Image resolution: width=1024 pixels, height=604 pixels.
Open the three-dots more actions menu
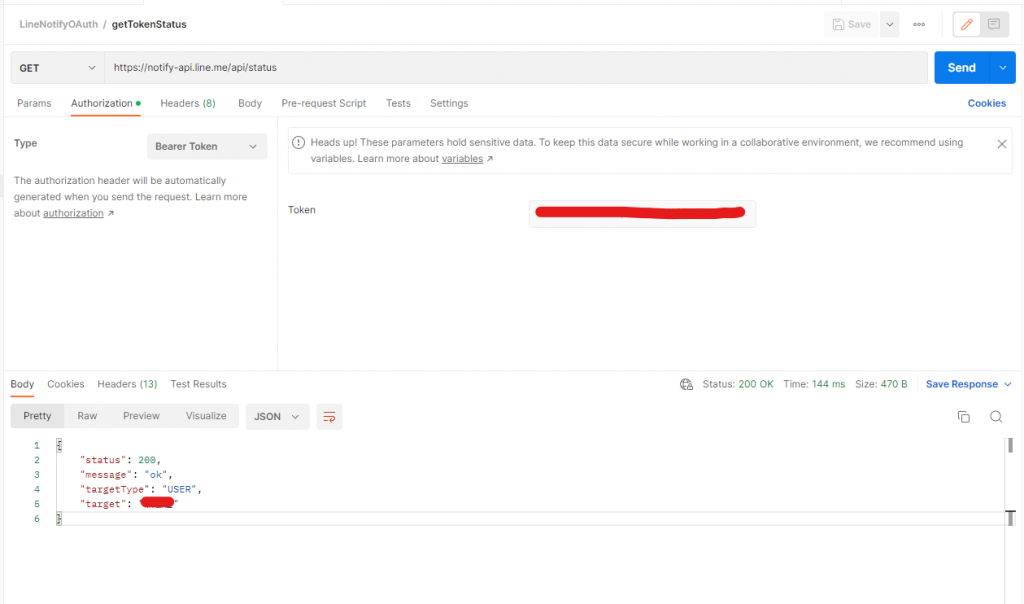(919, 24)
